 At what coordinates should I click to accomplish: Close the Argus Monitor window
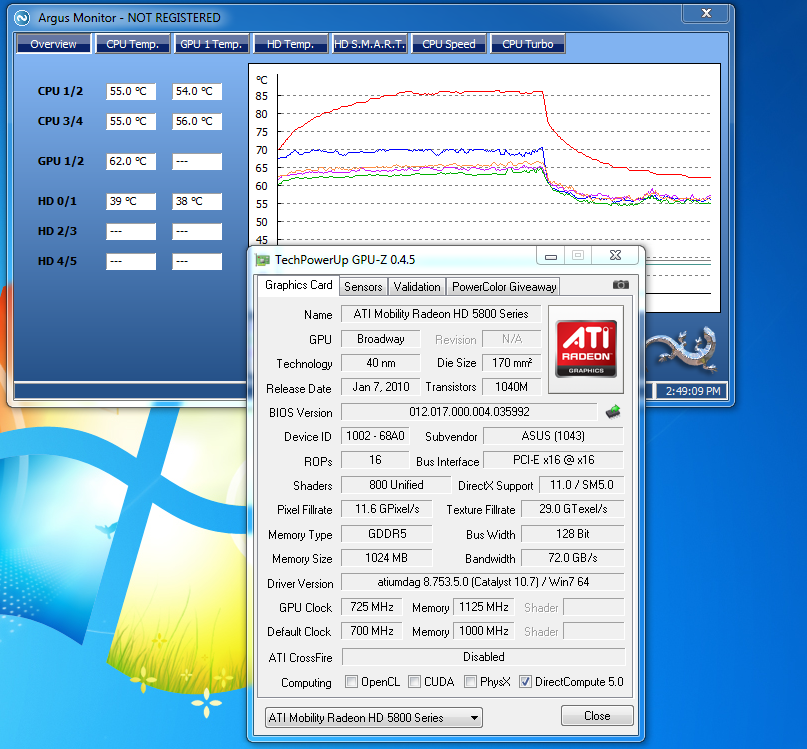coord(706,13)
